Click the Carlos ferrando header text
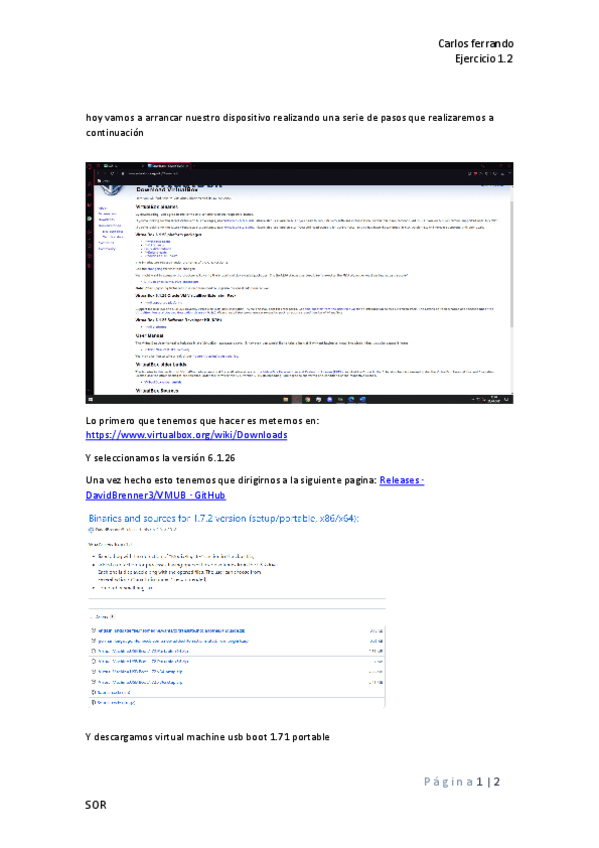Viewport: 599px width, 848px height. pos(476,44)
